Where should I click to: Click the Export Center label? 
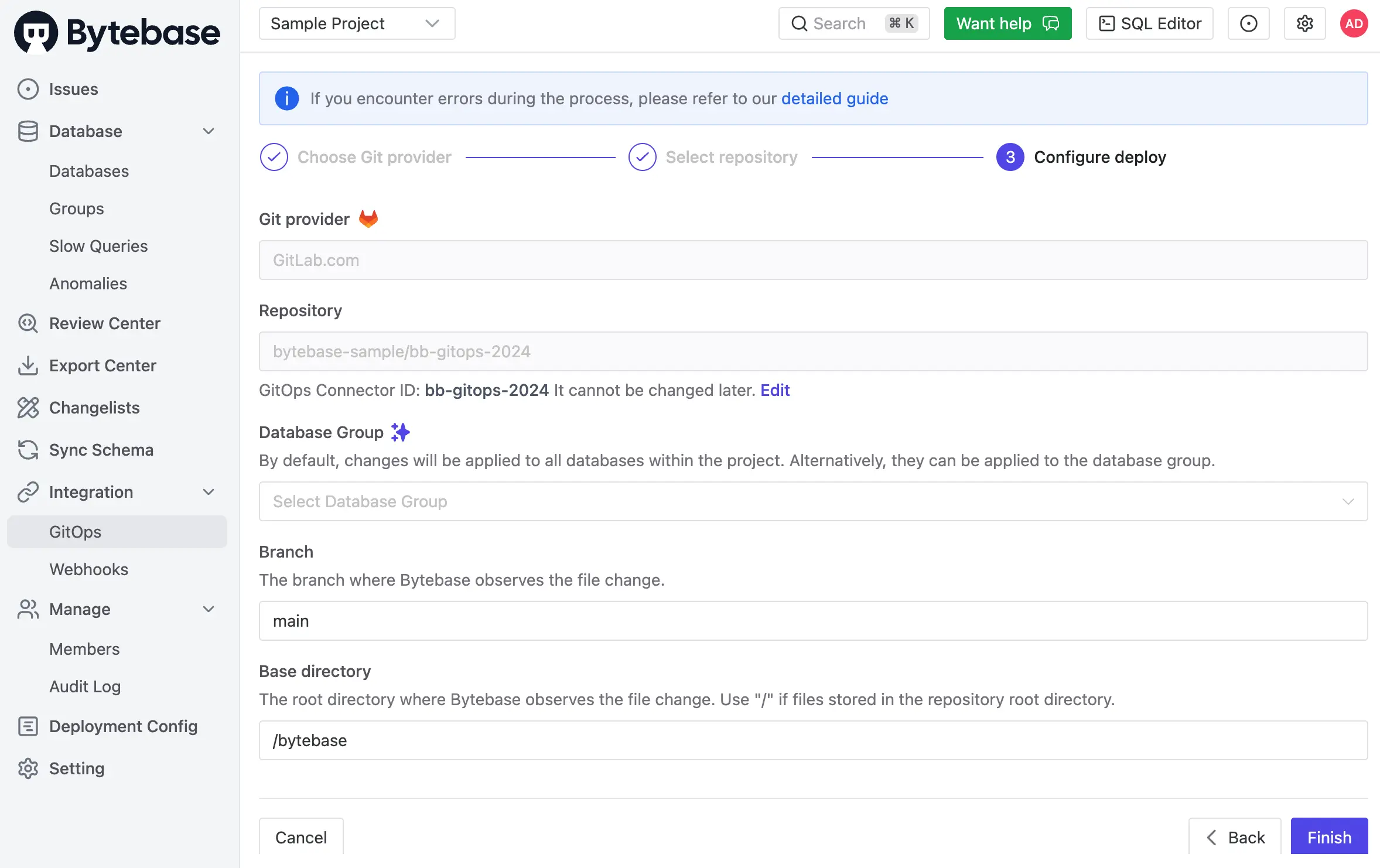(103, 365)
